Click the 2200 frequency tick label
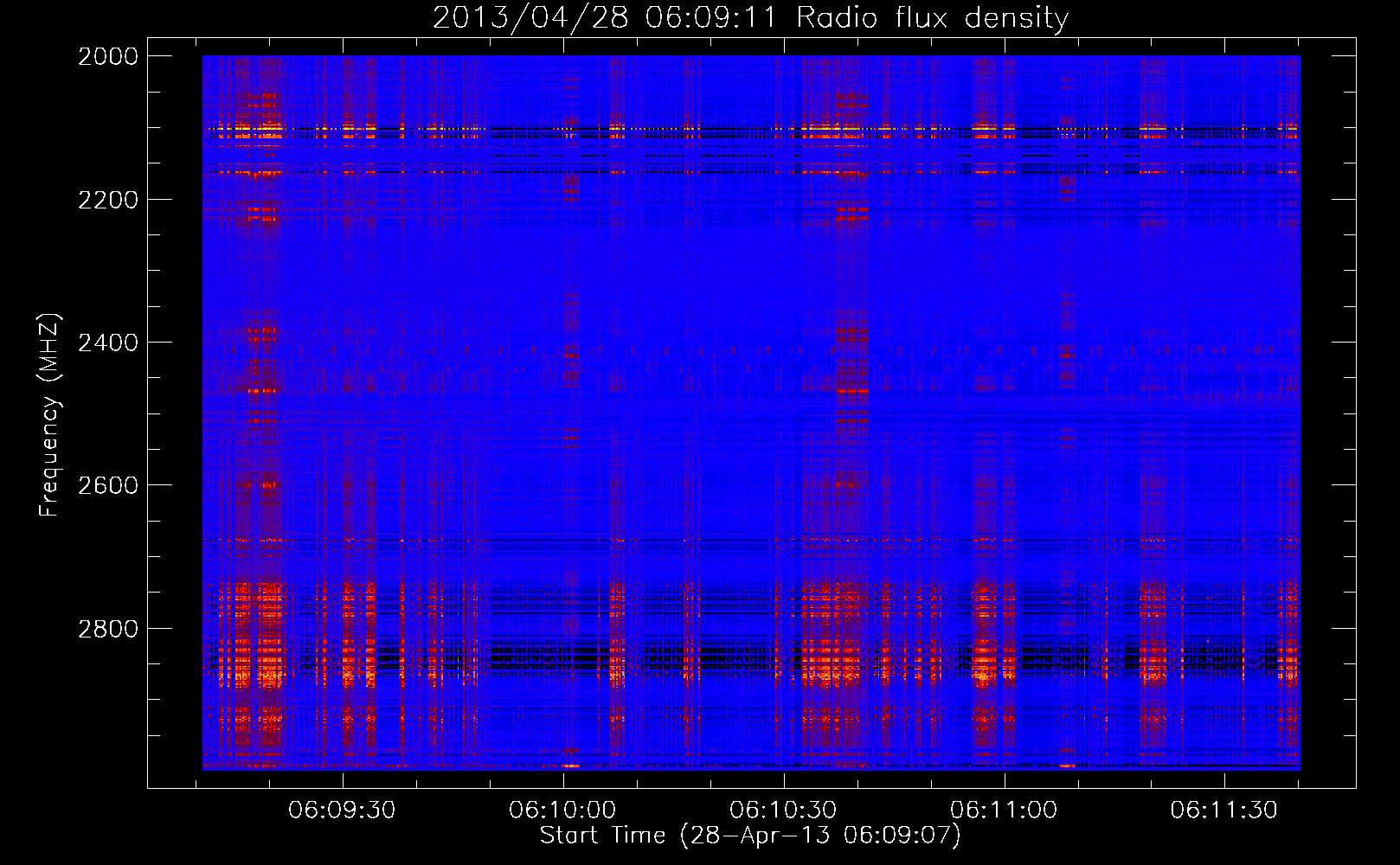1400x865 pixels. tap(108, 200)
